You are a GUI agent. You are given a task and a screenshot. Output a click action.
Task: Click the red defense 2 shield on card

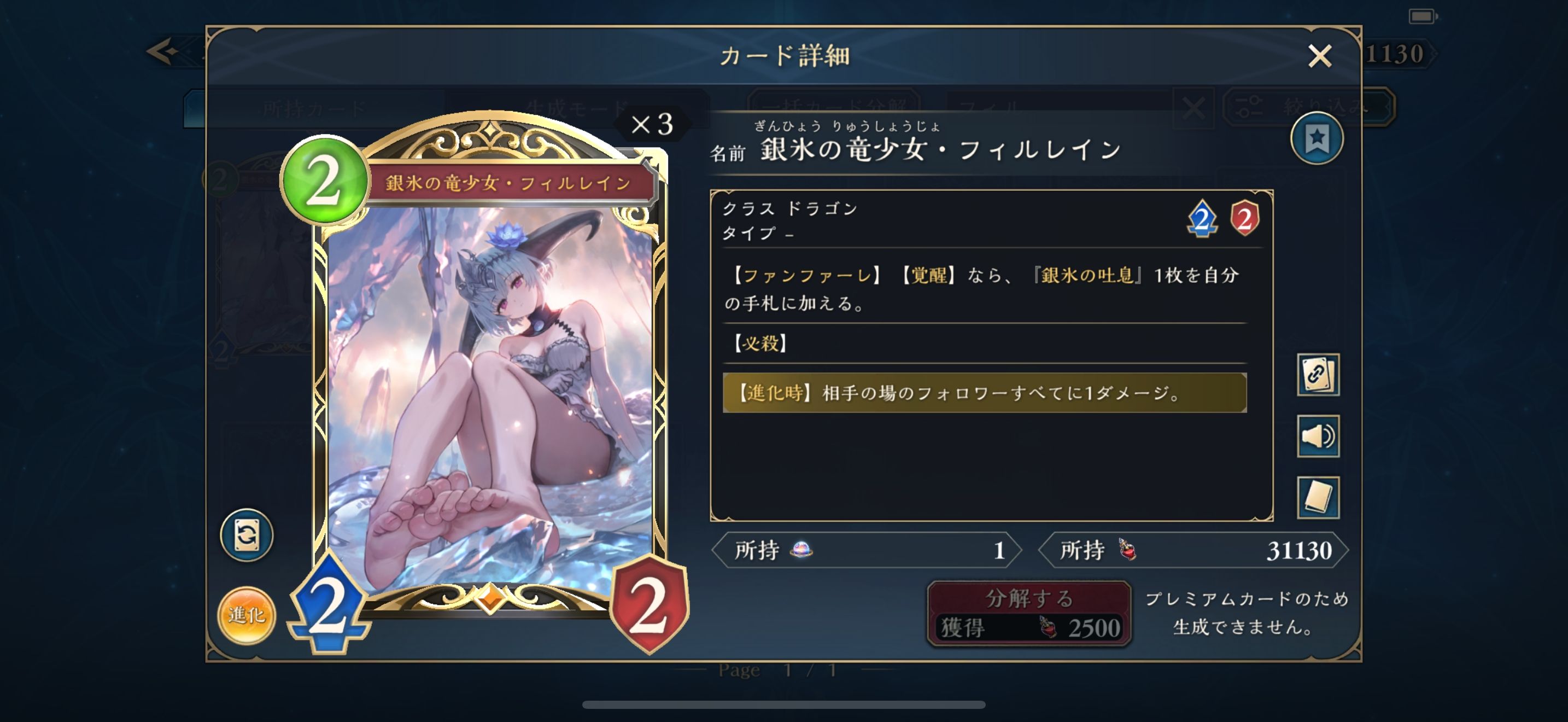(x=649, y=604)
